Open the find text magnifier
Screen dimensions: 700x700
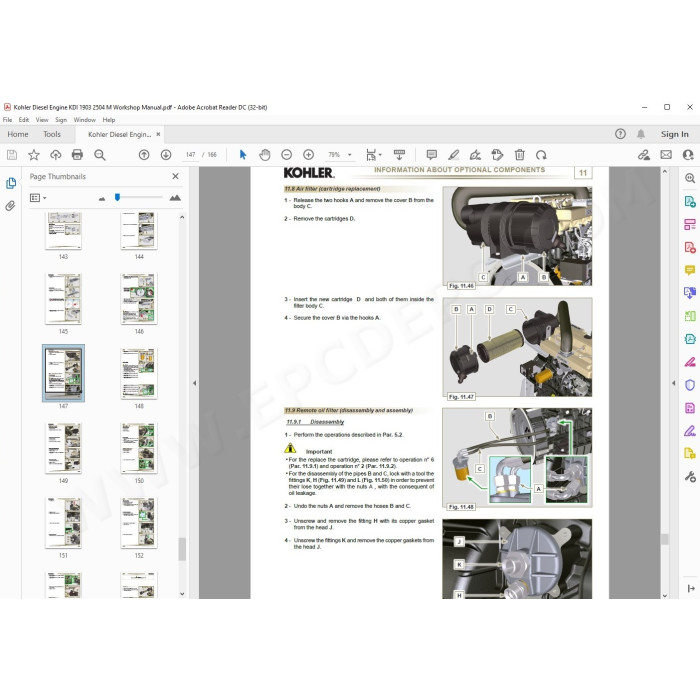click(x=100, y=155)
